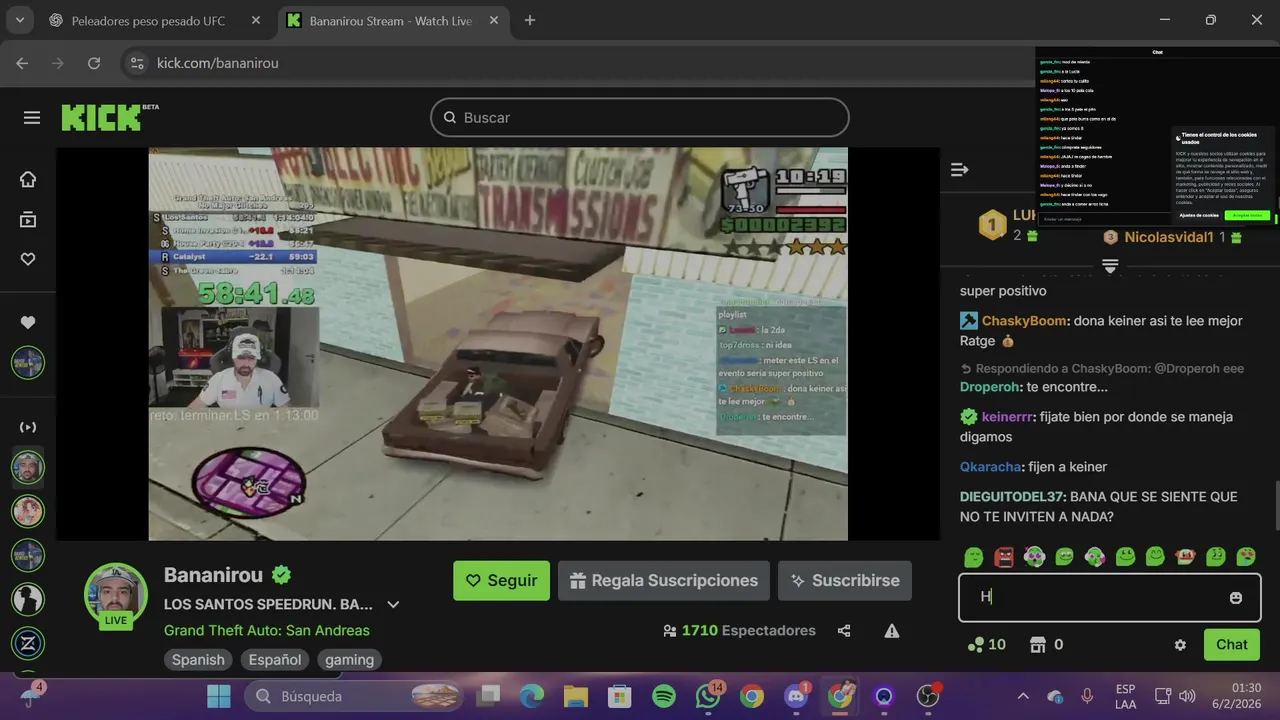
Task: Send message with the Chat button
Action: point(1232,645)
